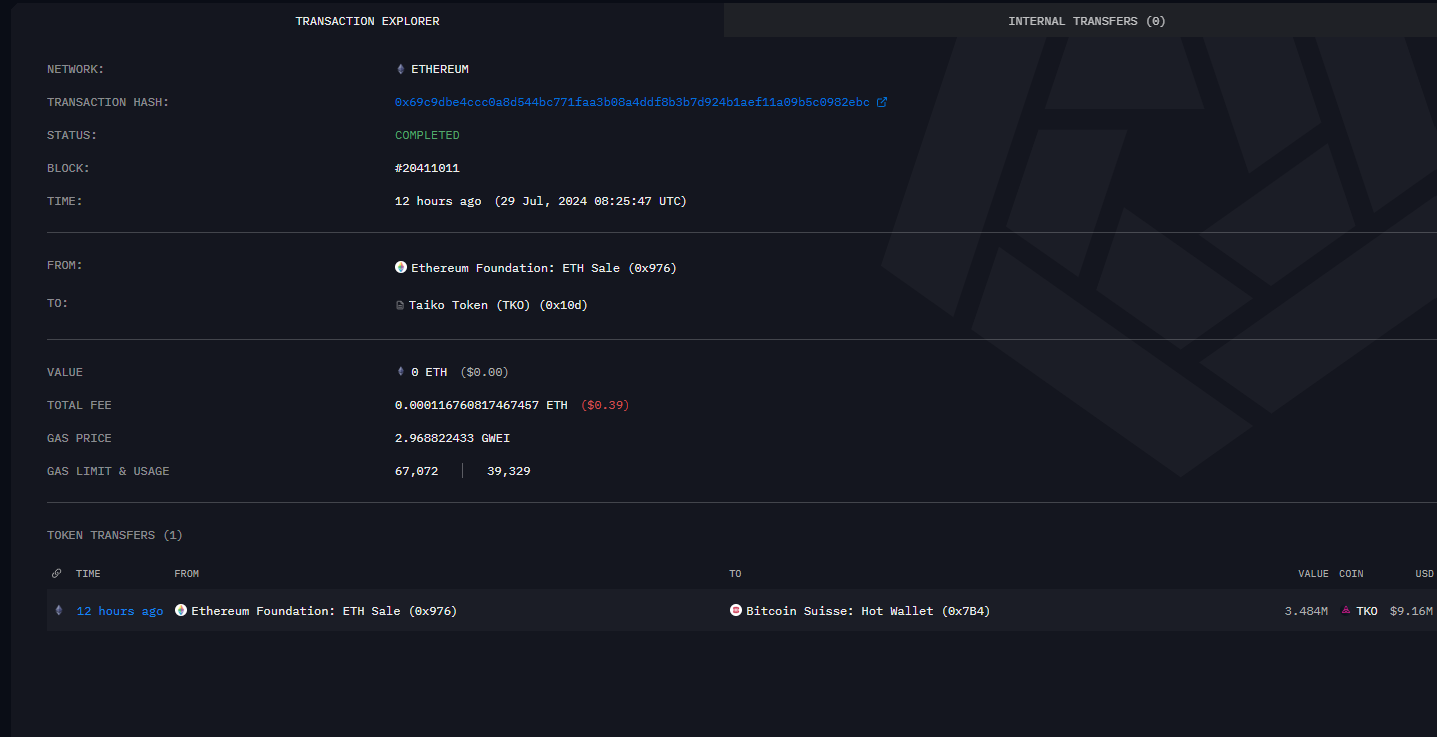This screenshot has width=1437, height=737.
Task: Click the TKO coin icon in the transfer row
Action: coord(1346,611)
